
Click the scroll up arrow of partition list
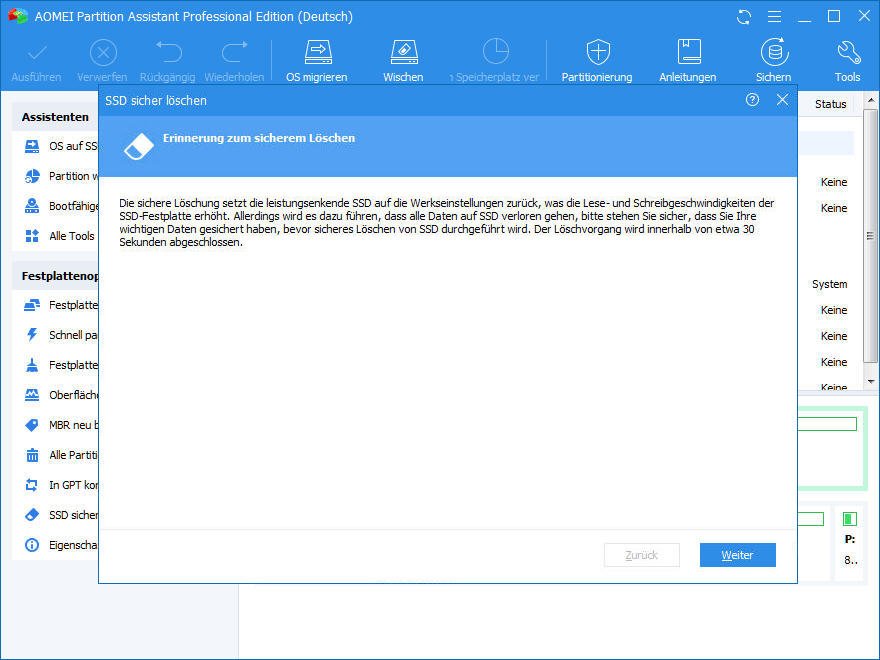[x=870, y=100]
